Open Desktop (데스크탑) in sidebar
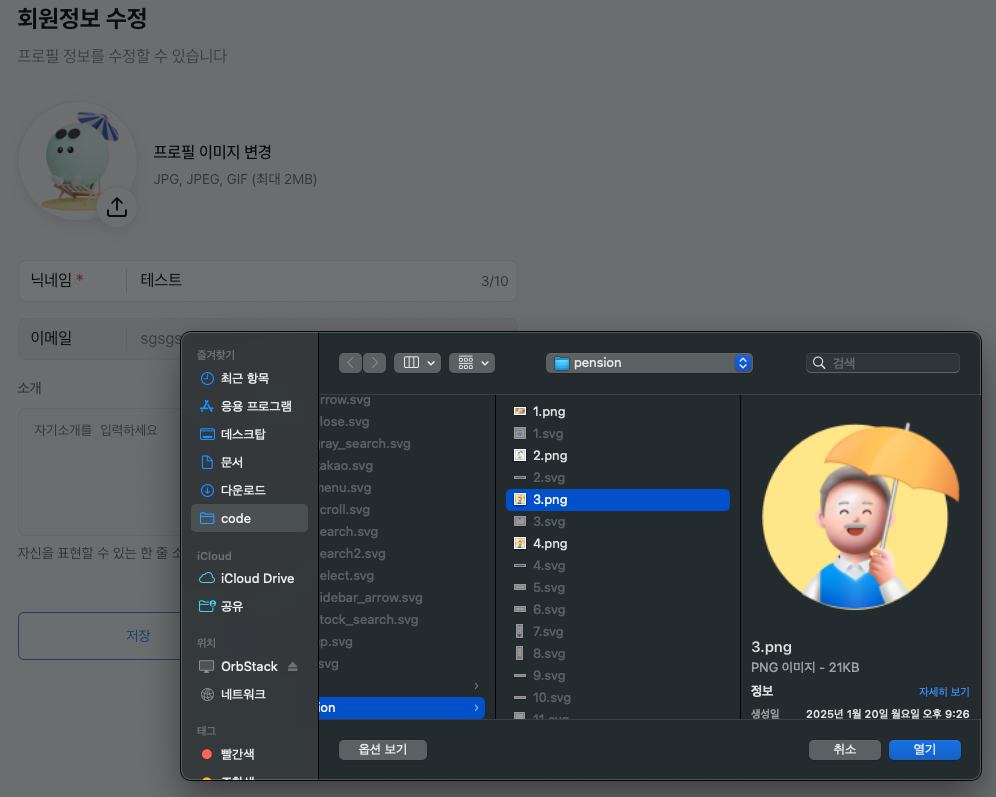Screen dimensions: 996x797 (249, 434)
